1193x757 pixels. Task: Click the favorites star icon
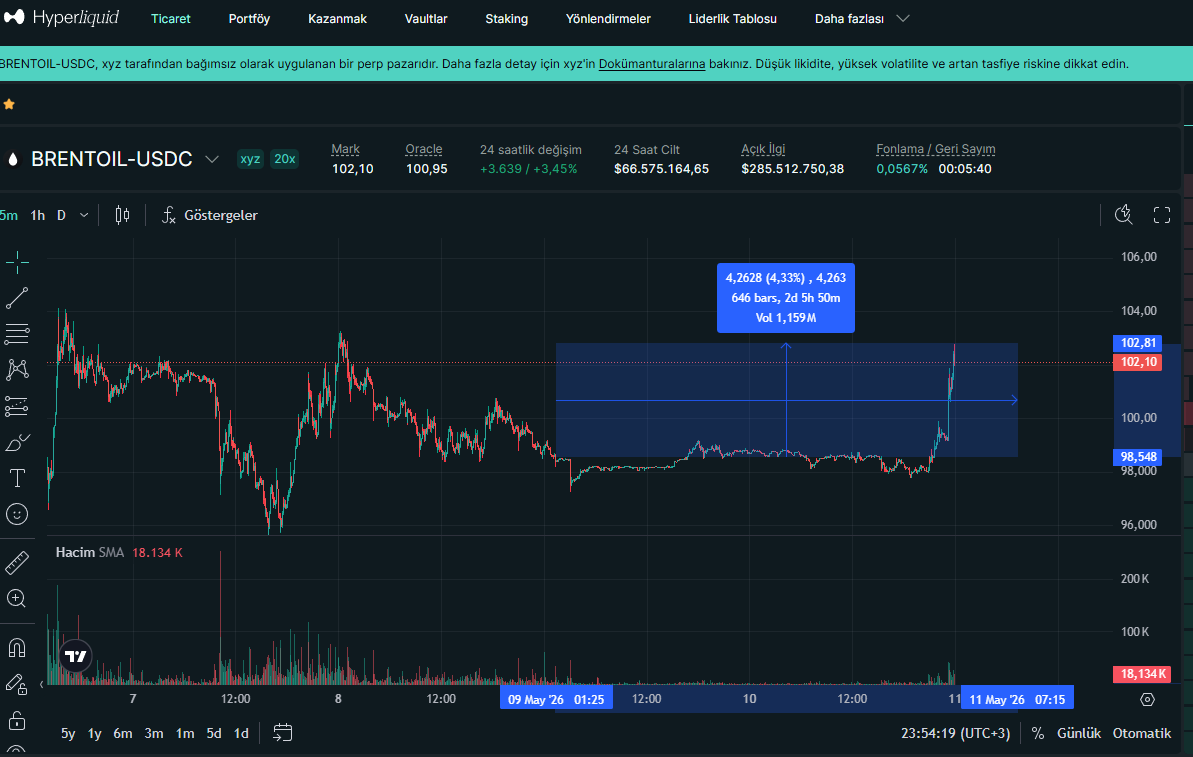click(9, 104)
